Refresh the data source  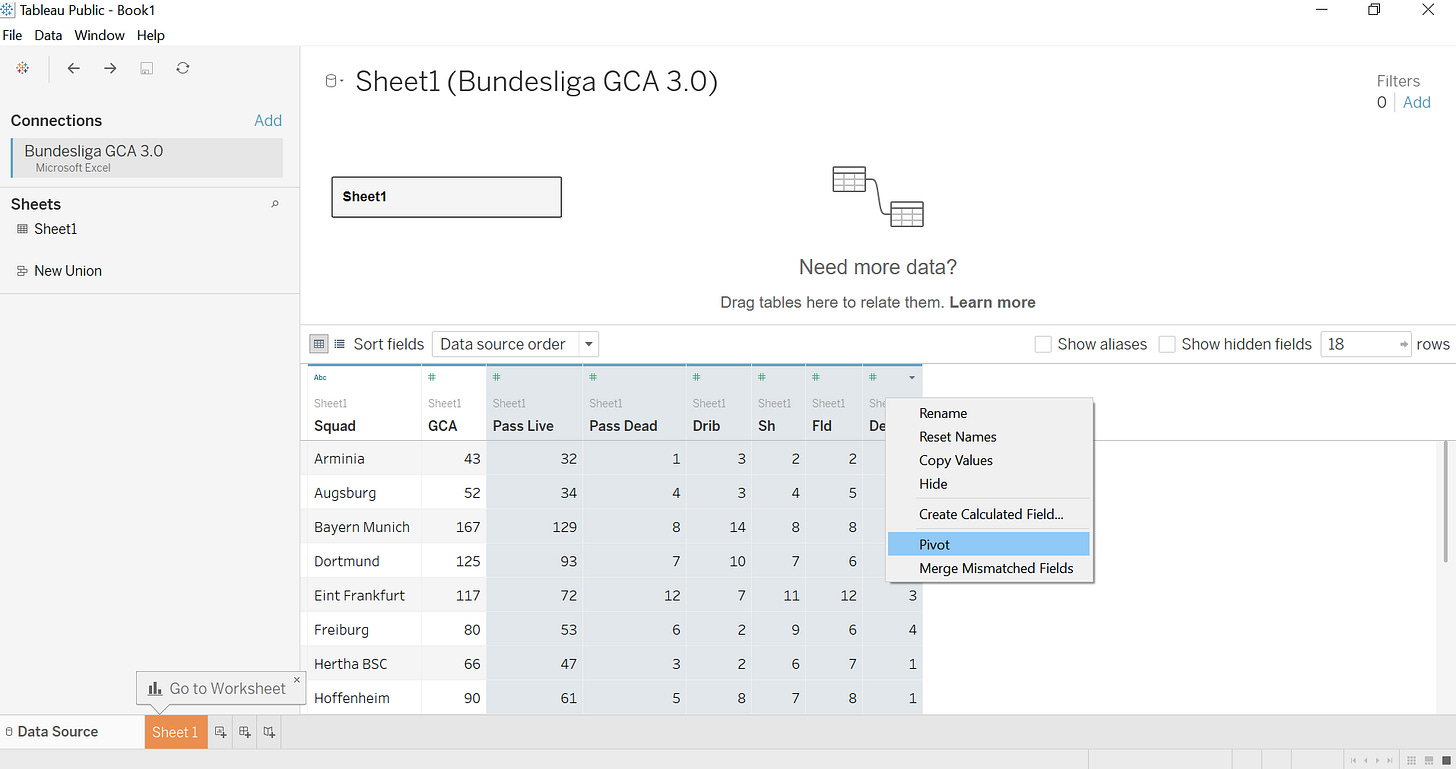(x=182, y=68)
